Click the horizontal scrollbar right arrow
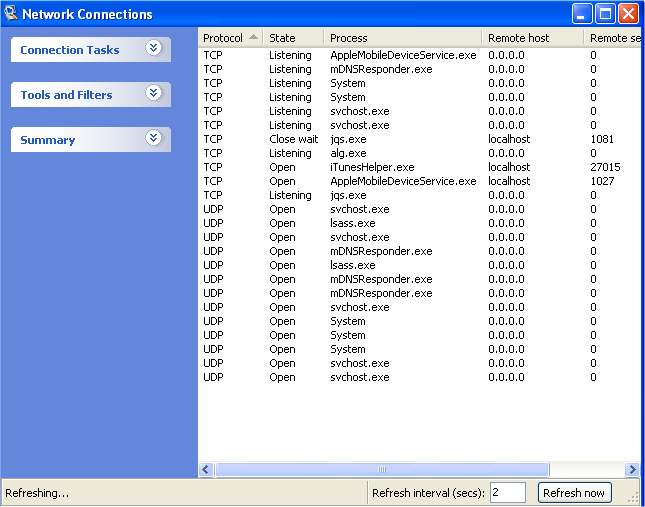This screenshot has width=645, height=507. [632, 469]
